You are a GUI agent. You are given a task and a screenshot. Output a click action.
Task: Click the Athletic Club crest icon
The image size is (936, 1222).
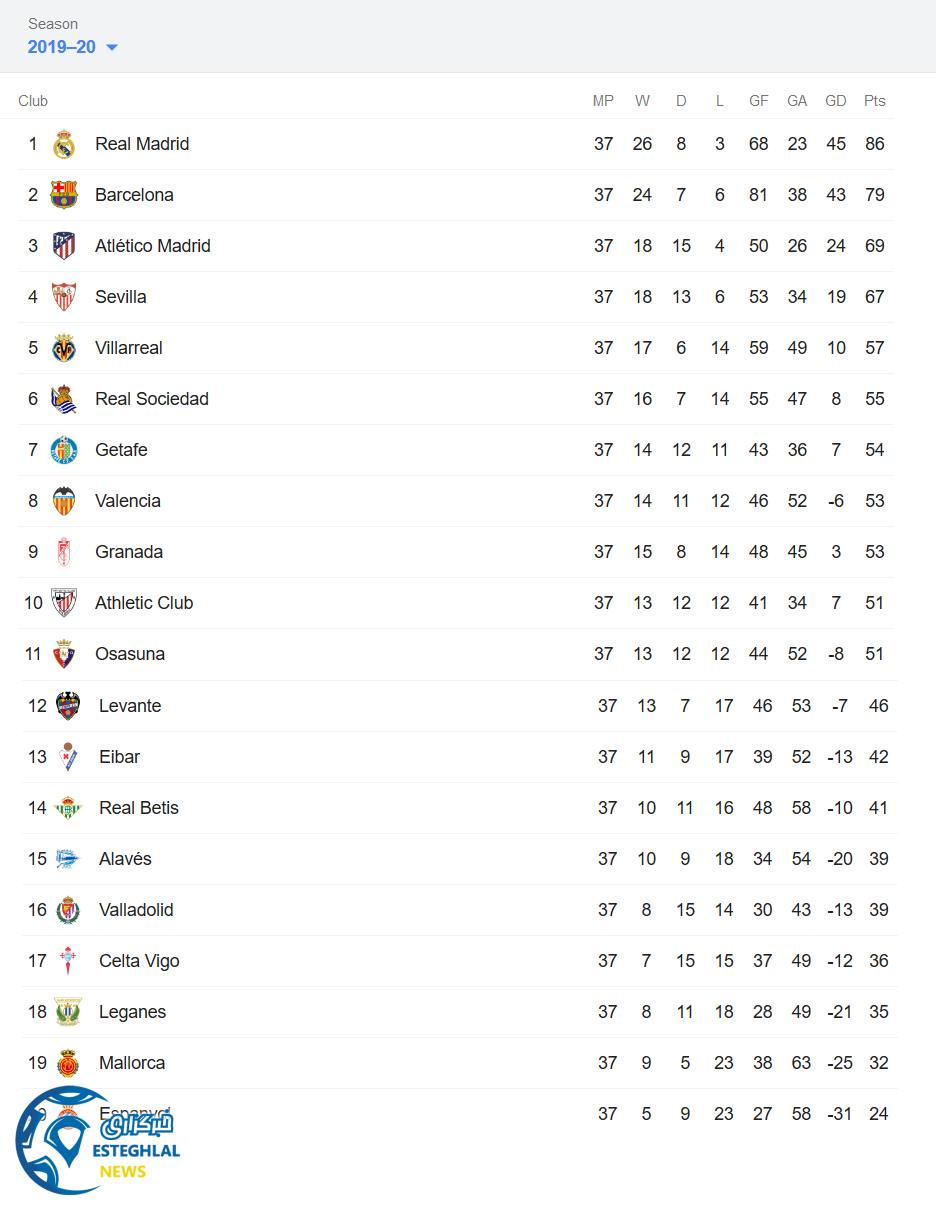click(64, 603)
